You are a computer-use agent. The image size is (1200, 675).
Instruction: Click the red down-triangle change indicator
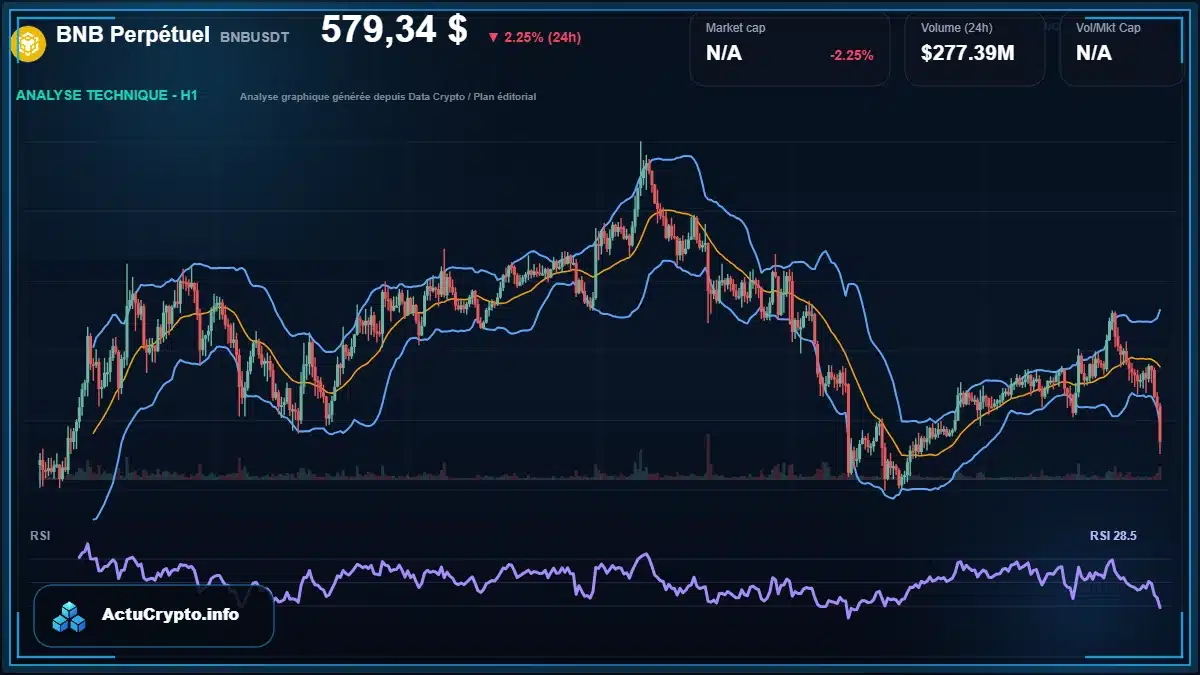(x=493, y=38)
